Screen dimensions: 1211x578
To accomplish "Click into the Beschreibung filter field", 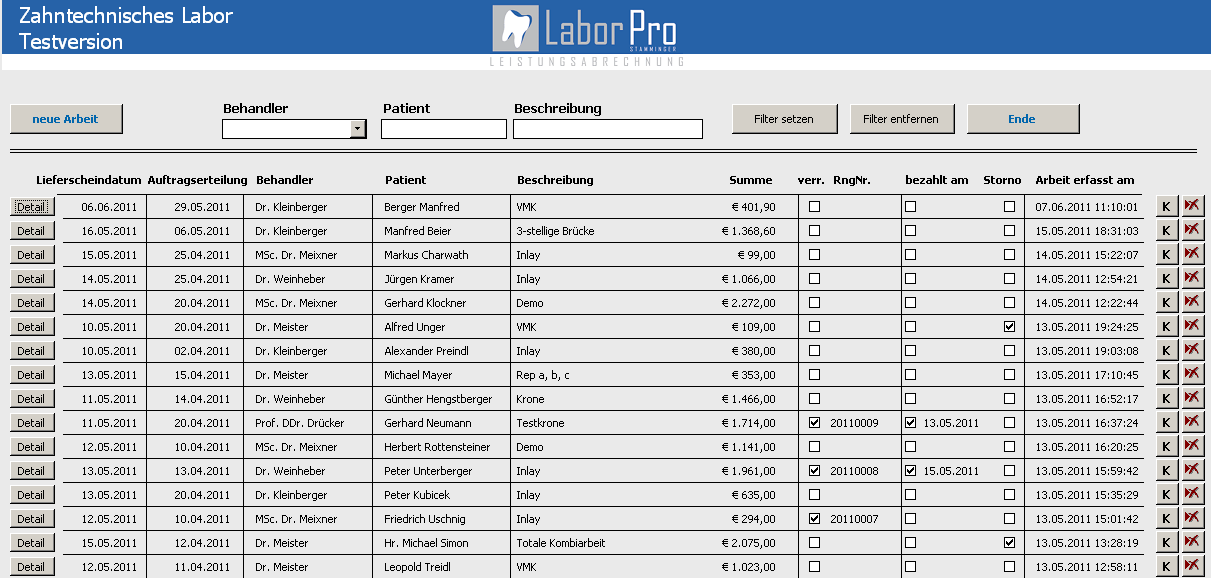I will (607, 129).
